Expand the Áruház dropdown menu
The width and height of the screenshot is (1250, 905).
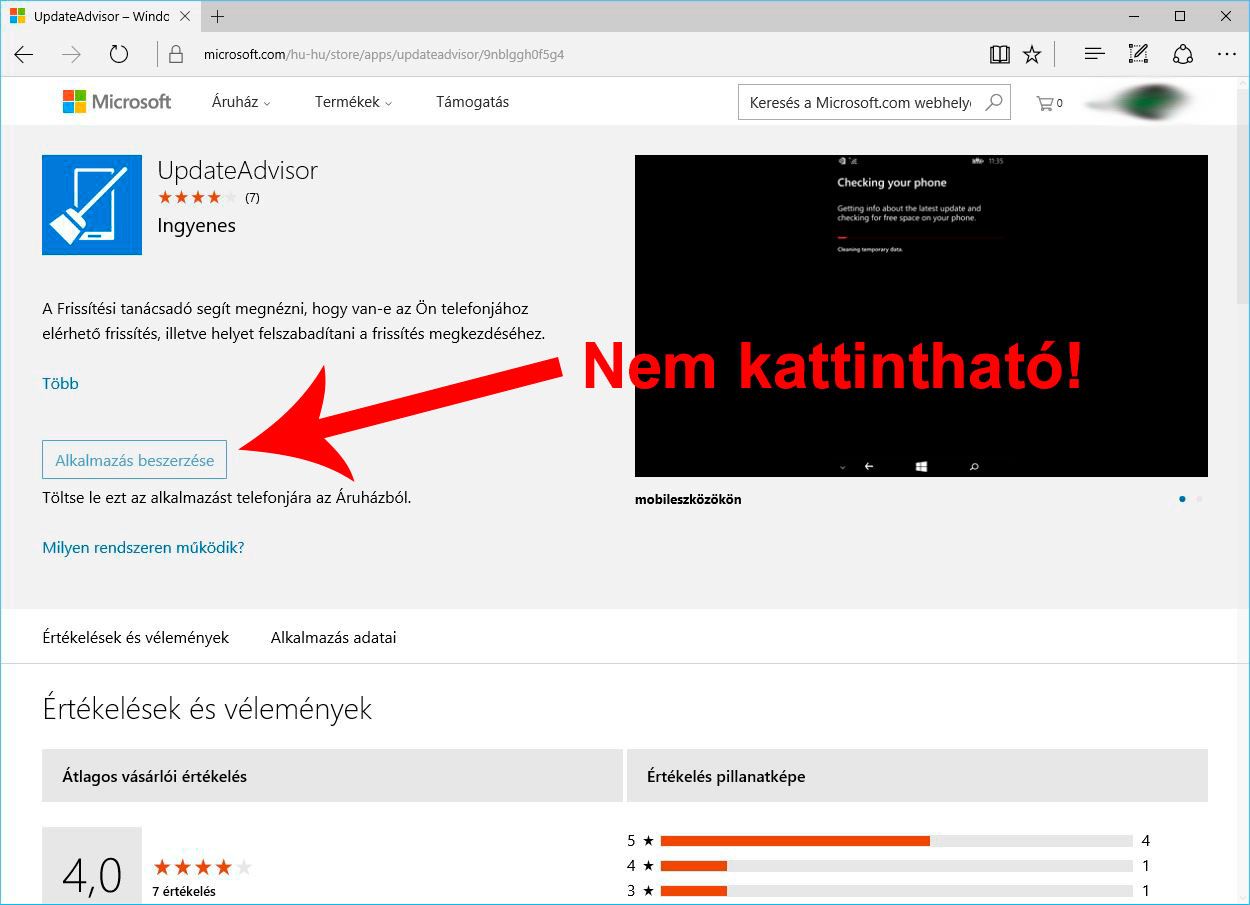coord(241,102)
